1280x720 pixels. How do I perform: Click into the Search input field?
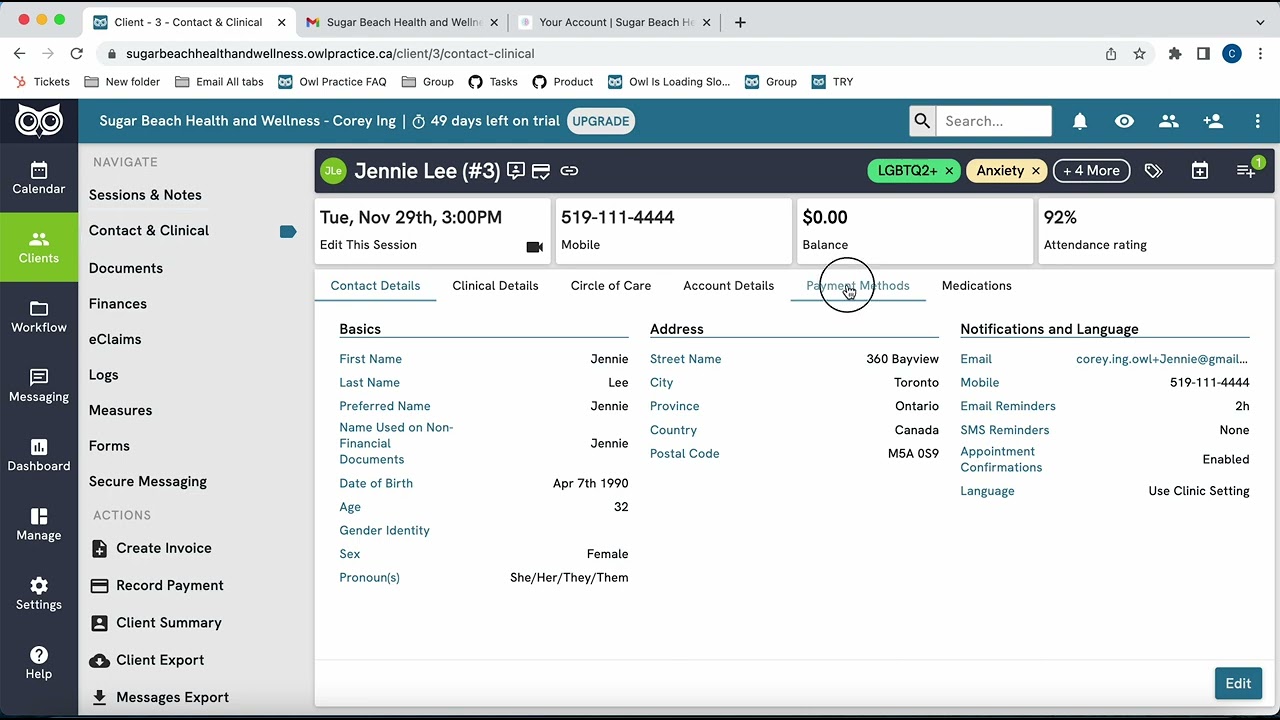[x=994, y=121]
